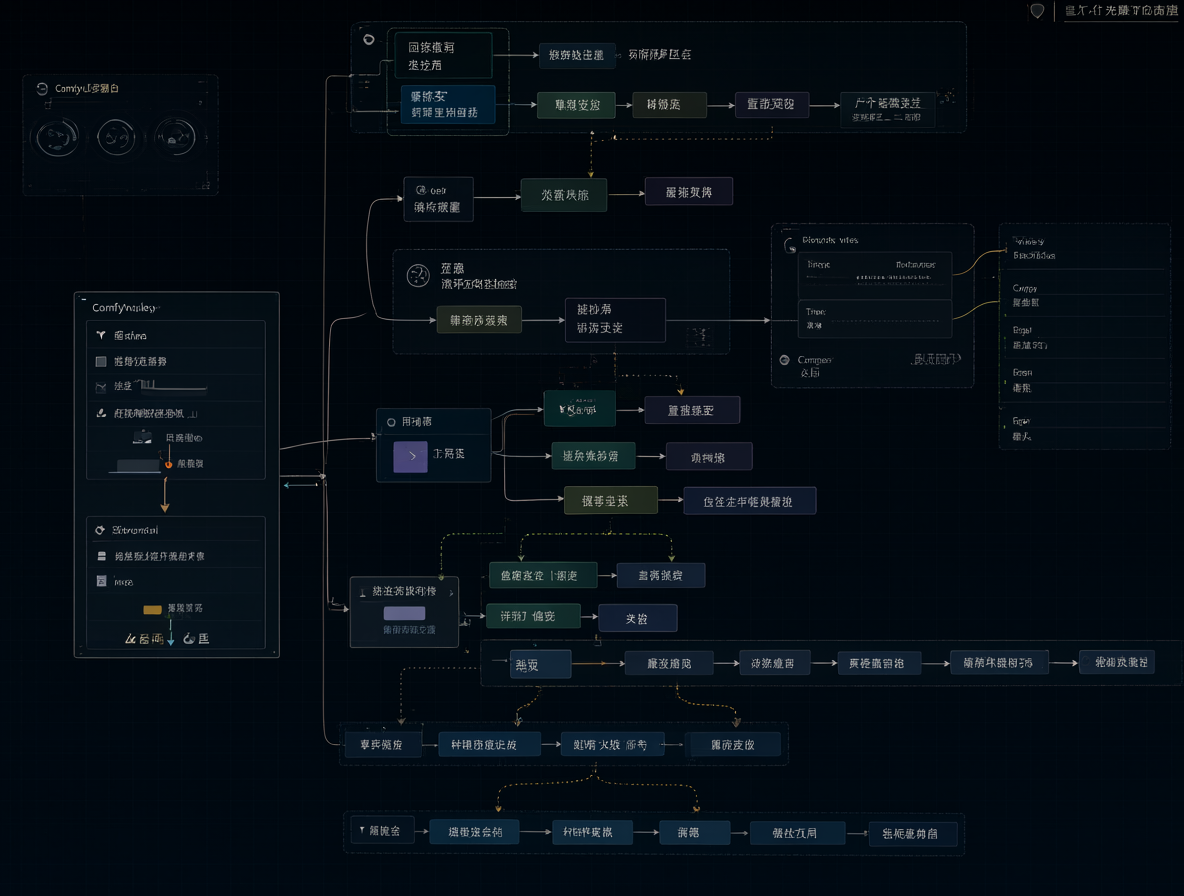
Task: Click the chart icon in the Comfy panel third row
Action: (x=101, y=386)
